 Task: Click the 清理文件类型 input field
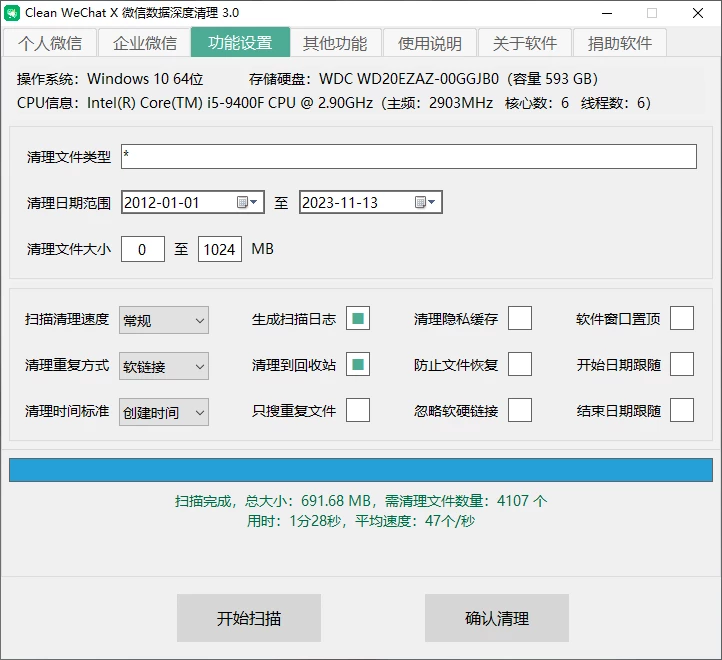(x=408, y=157)
